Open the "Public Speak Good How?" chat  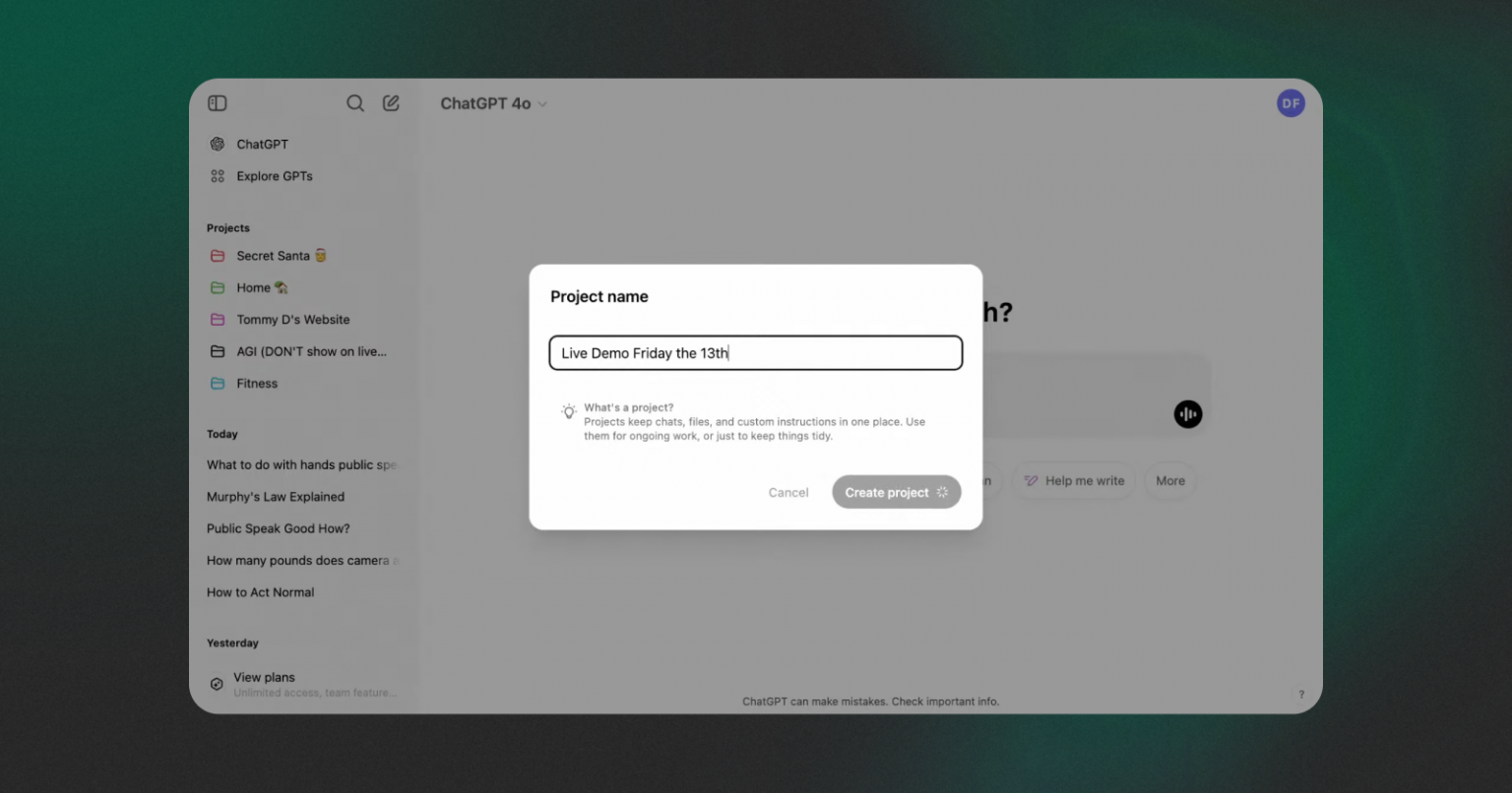[x=279, y=528]
